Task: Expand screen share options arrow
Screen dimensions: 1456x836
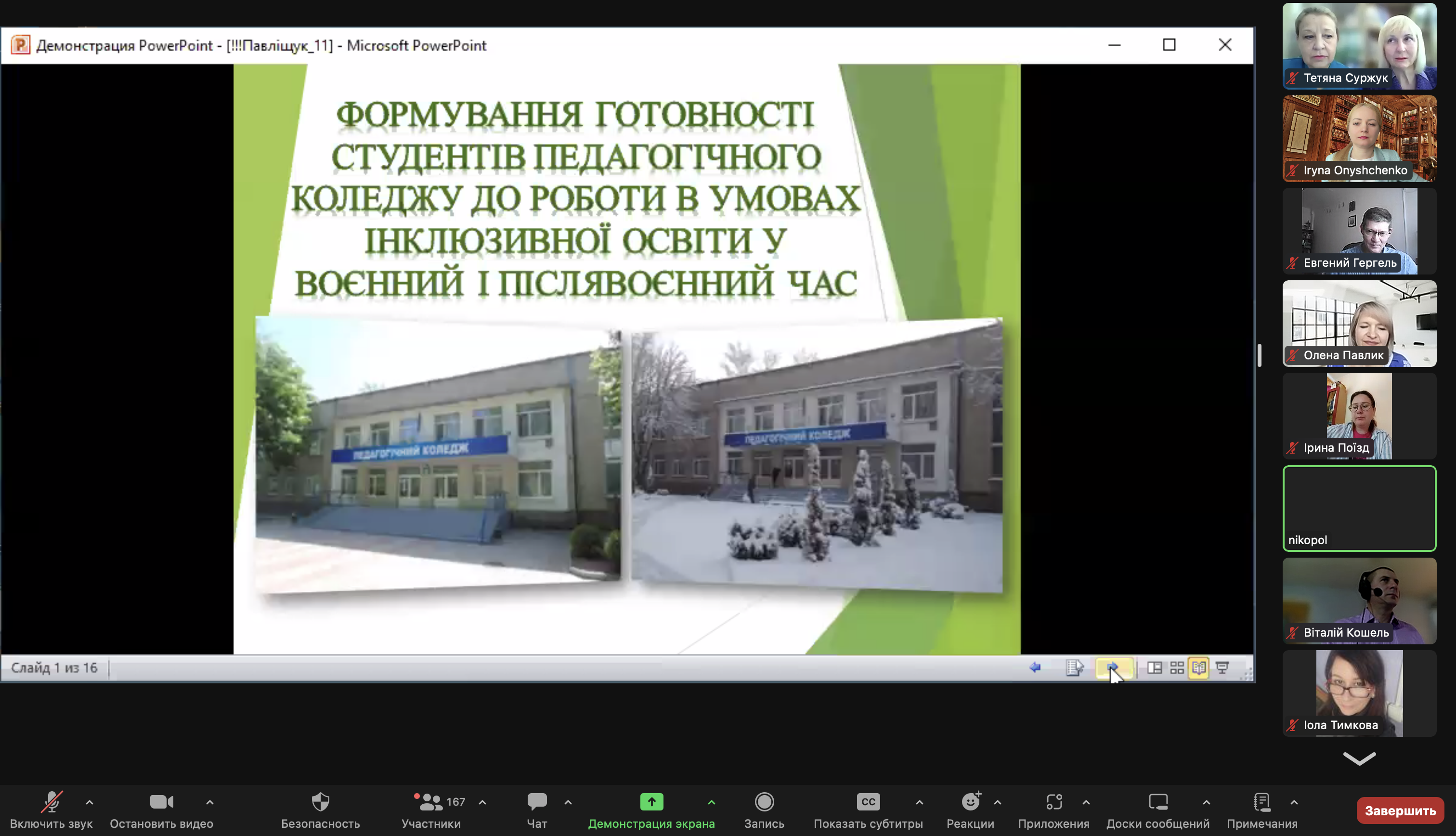Action: (x=712, y=802)
